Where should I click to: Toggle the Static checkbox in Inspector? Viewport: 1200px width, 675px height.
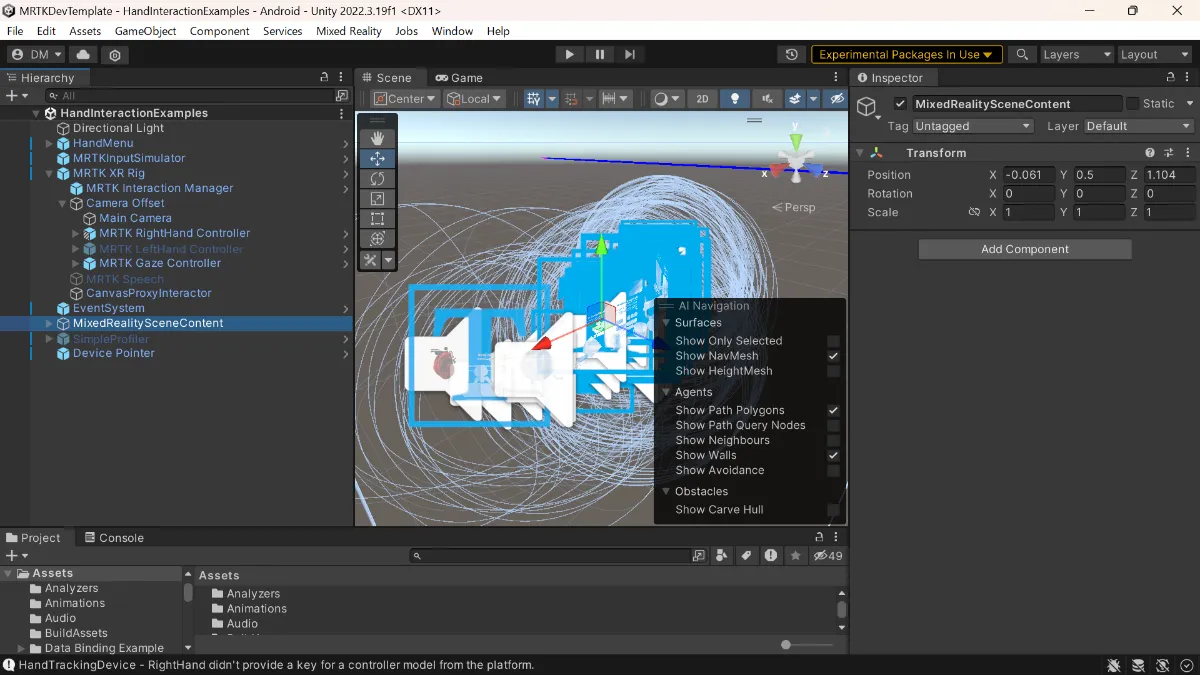click(x=1132, y=104)
